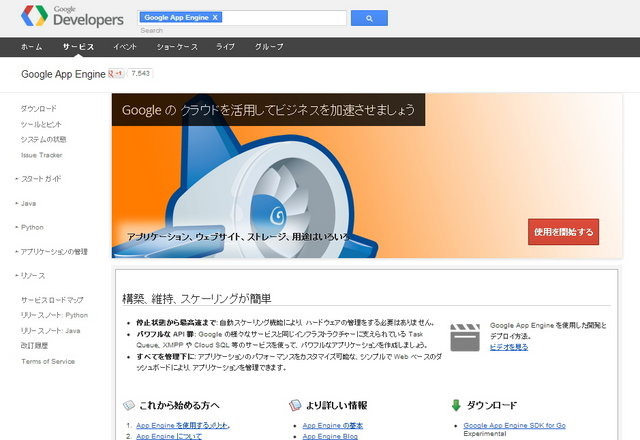This screenshot has width=640, height=440.
Task: Open Terms of Service sidebar link
Action: 48,361
